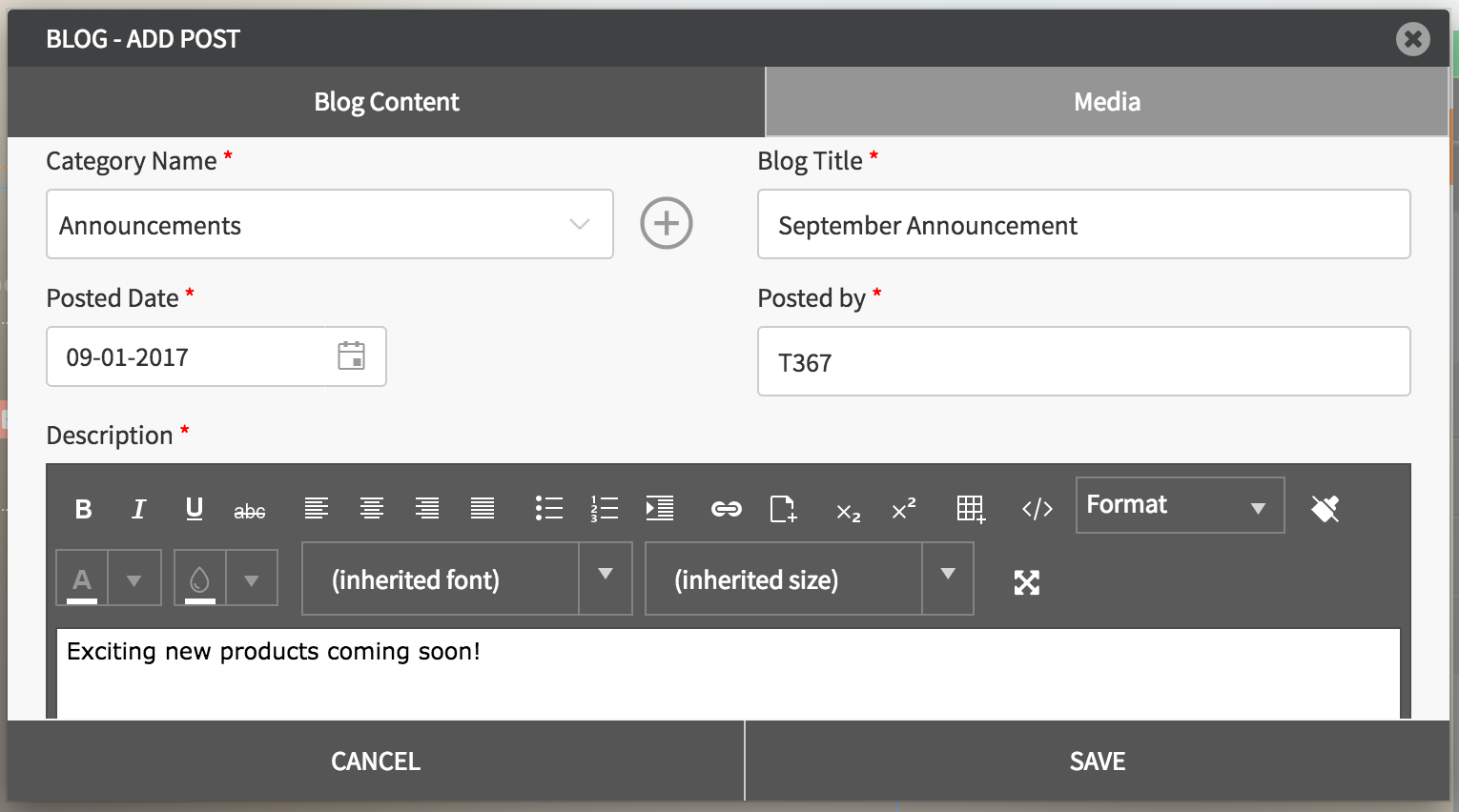Image resolution: width=1459 pixels, height=812 pixels.
Task: Toggle underline text formatting
Action: pos(195,509)
